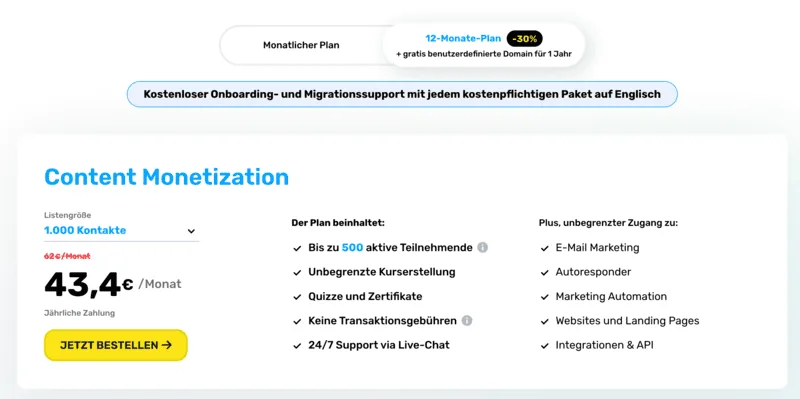Click the checkmark beside Autoresponder
The image size is (800, 399).
pyautogui.click(x=544, y=272)
